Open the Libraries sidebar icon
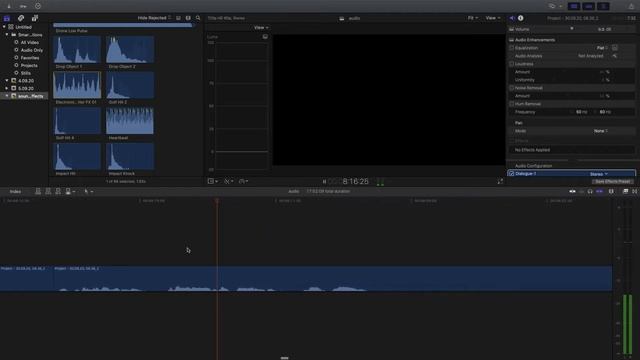The width and height of the screenshot is (640, 360). click(x=7, y=18)
